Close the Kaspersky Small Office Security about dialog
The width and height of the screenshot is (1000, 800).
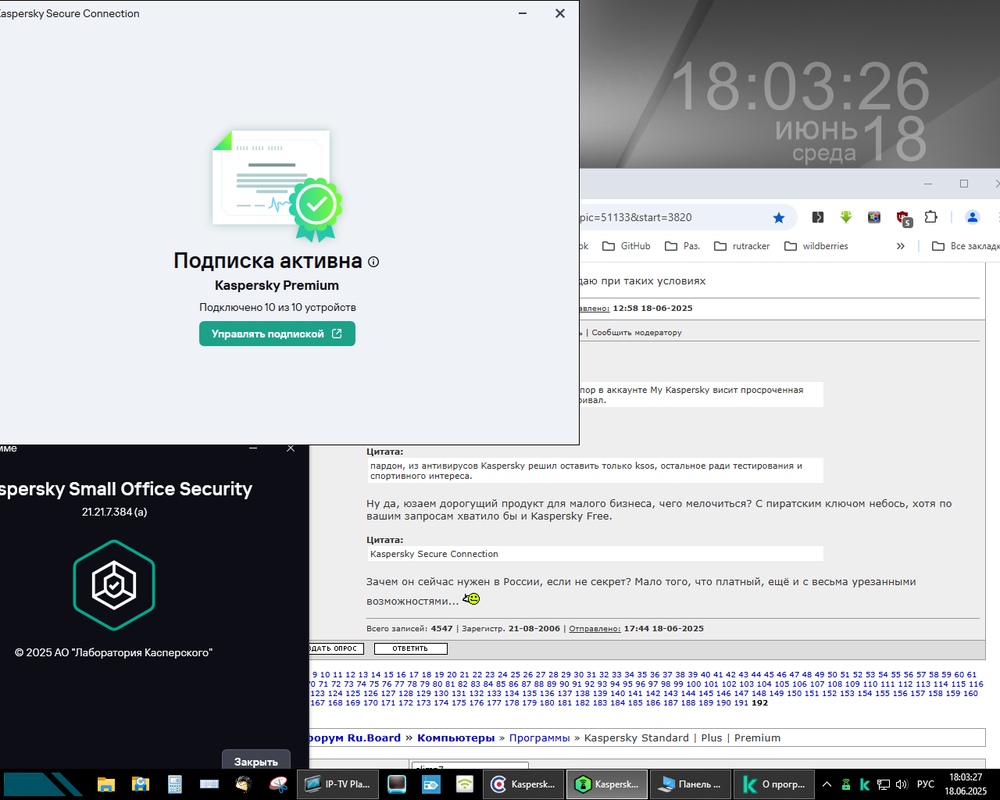click(x=291, y=448)
